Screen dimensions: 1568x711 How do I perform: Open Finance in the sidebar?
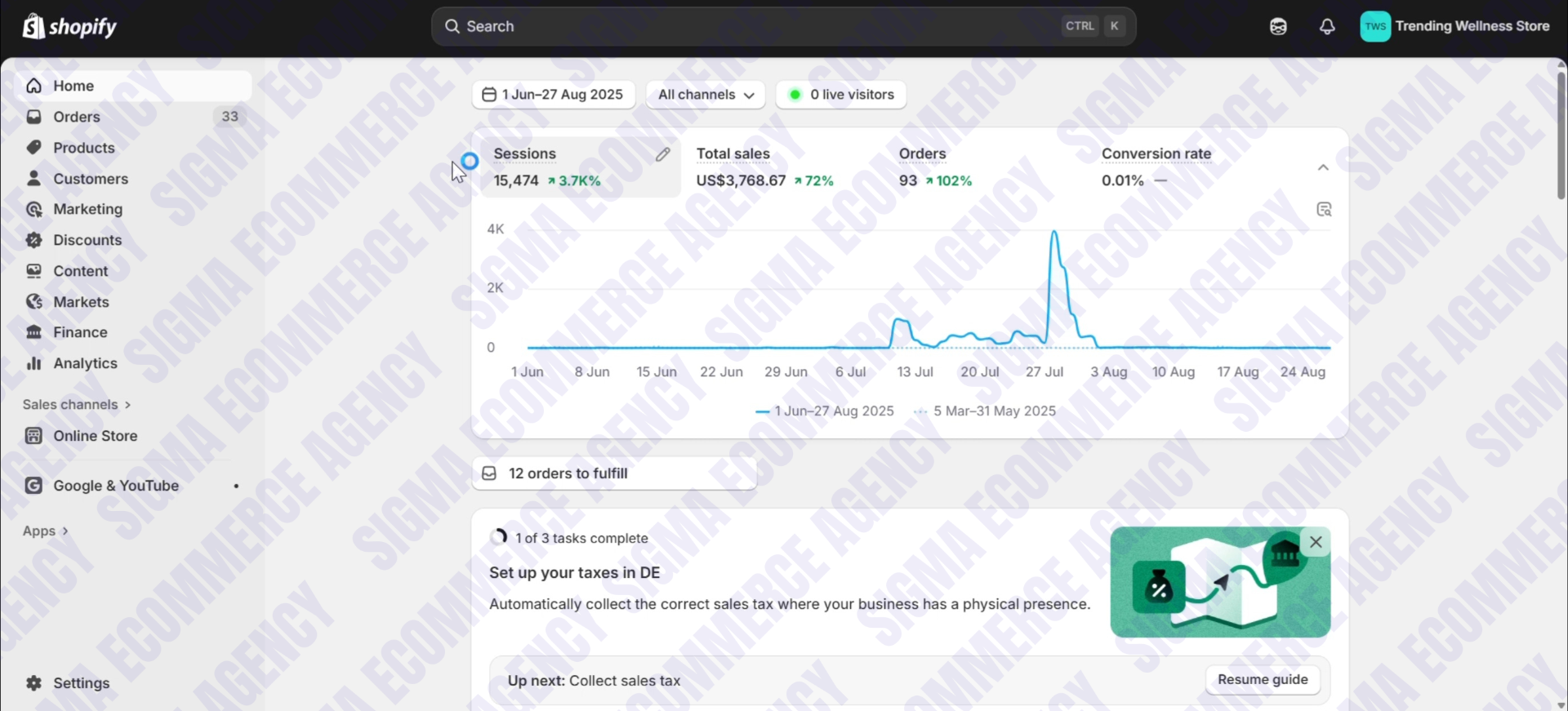(x=134, y=332)
